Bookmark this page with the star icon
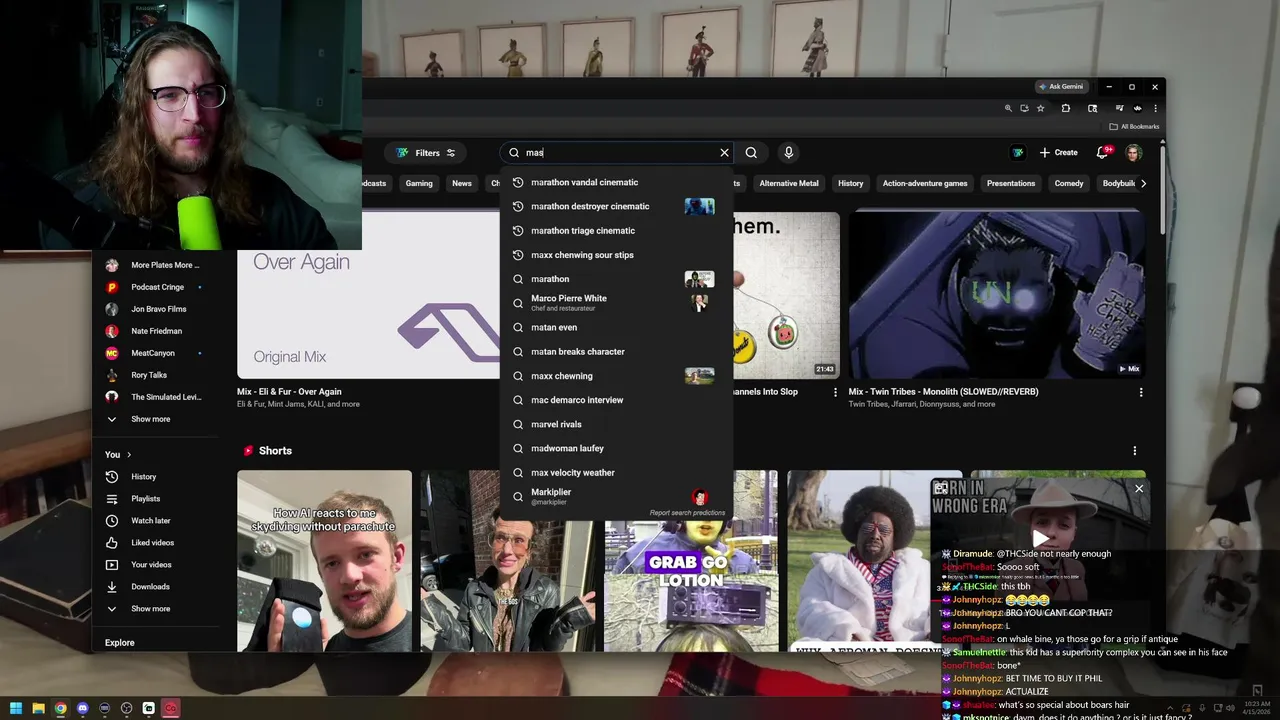 click(x=1040, y=108)
